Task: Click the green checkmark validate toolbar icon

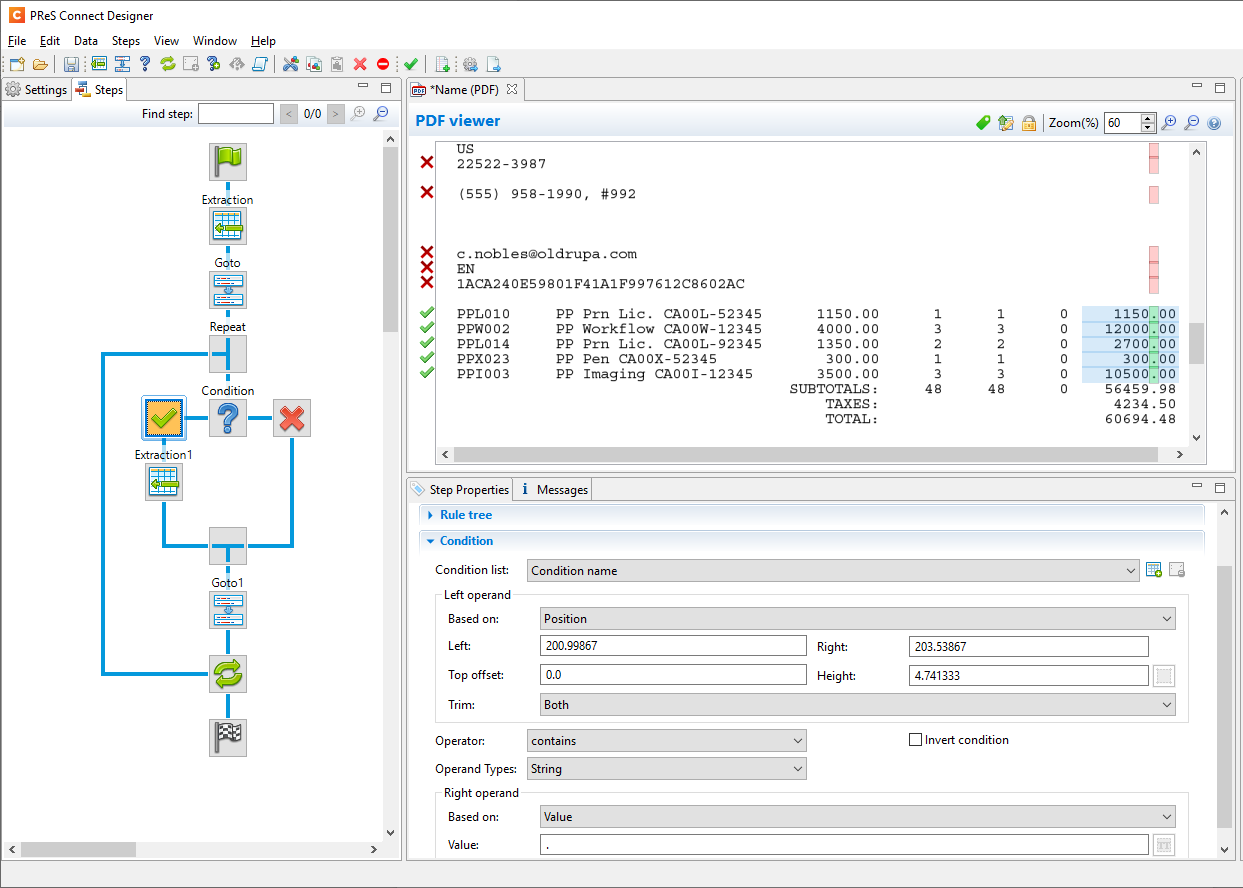Action: [x=411, y=65]
